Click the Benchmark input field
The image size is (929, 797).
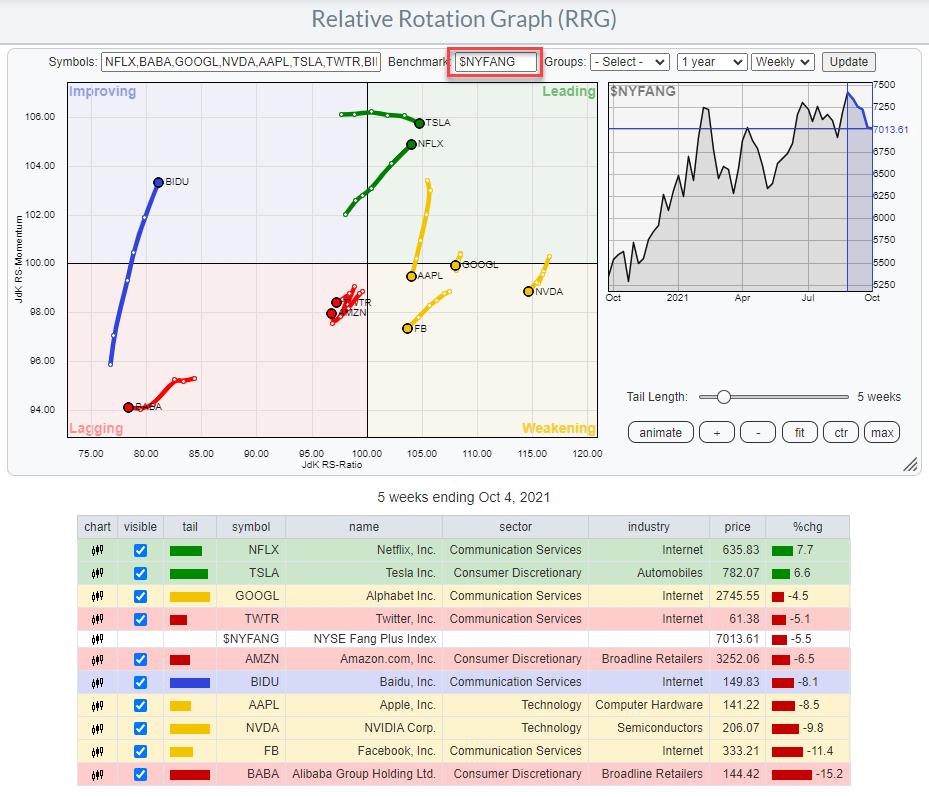[496, 62]
